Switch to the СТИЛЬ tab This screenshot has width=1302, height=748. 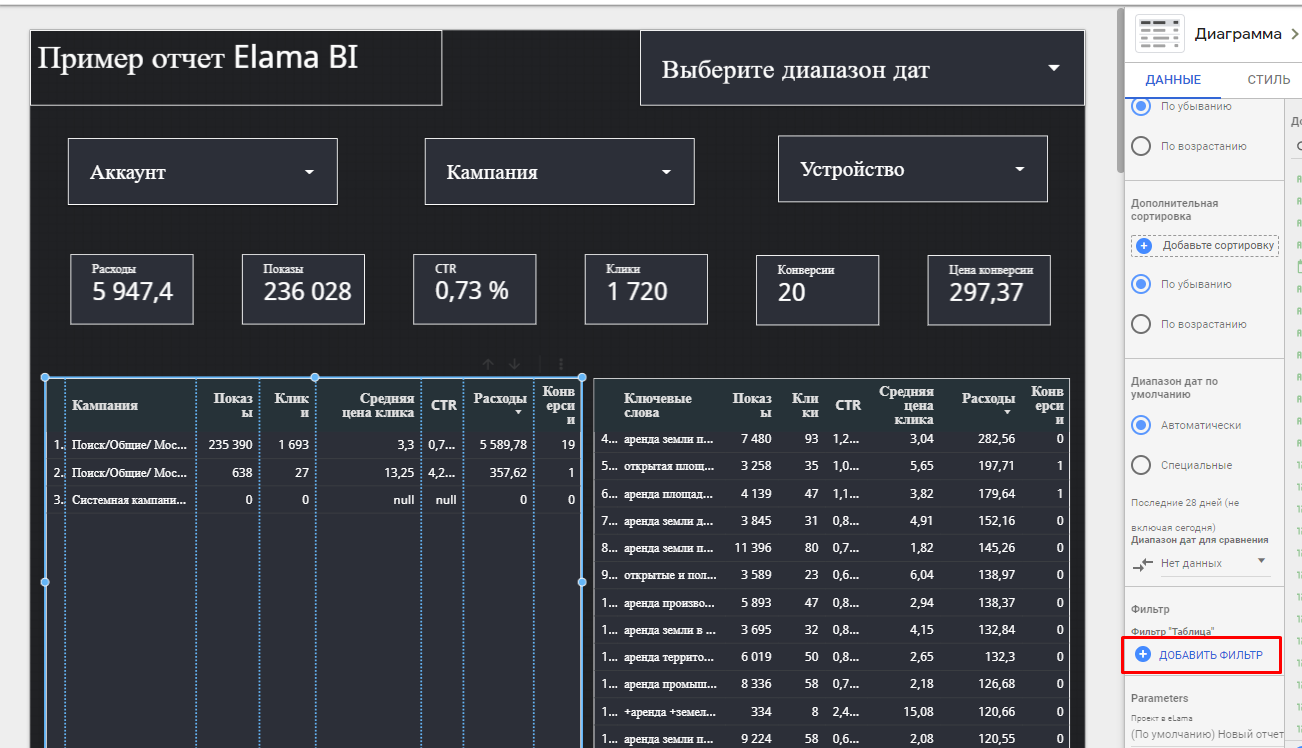pos(1268,80)
